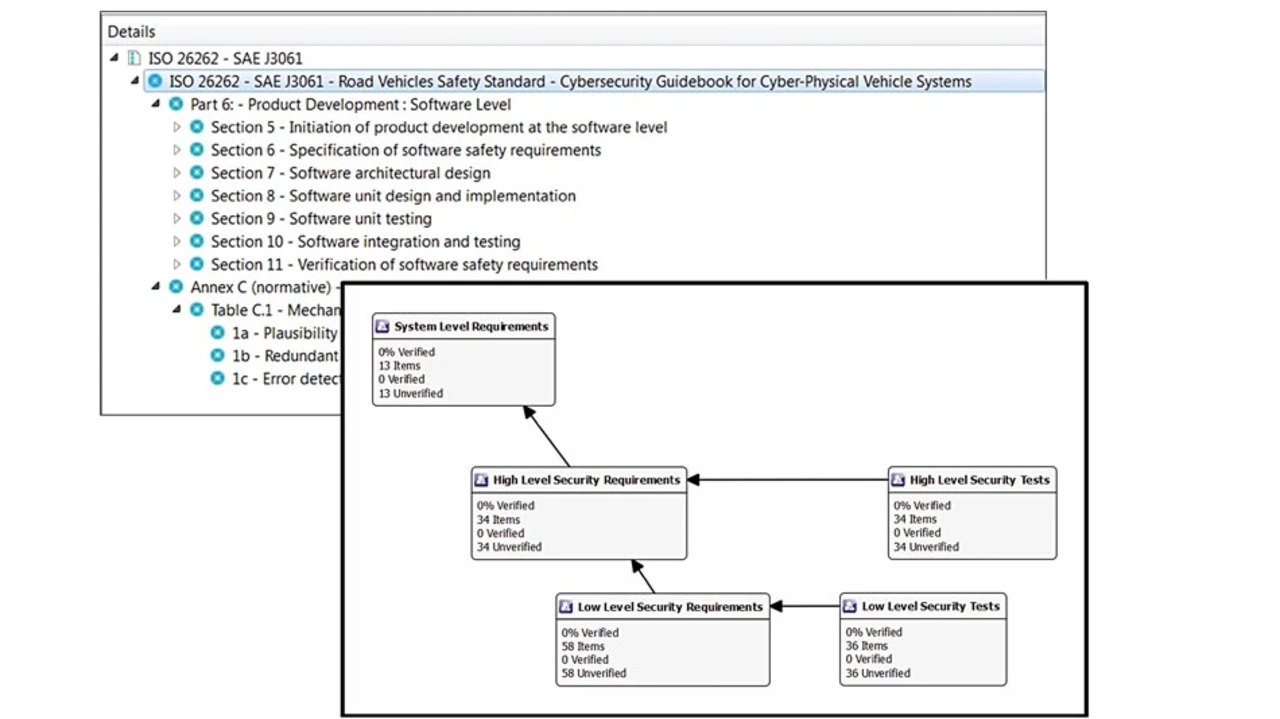Expand Section 7 software architectural design
Viewport: 1280px width, 719px height.
click(177, 173)
